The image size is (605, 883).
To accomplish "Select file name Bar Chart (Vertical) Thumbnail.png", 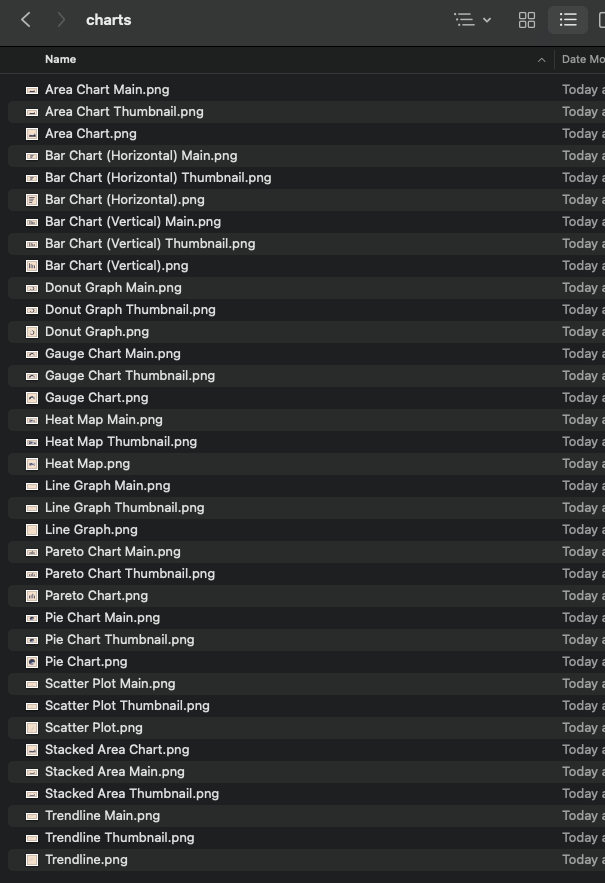I will click(150, 243).
